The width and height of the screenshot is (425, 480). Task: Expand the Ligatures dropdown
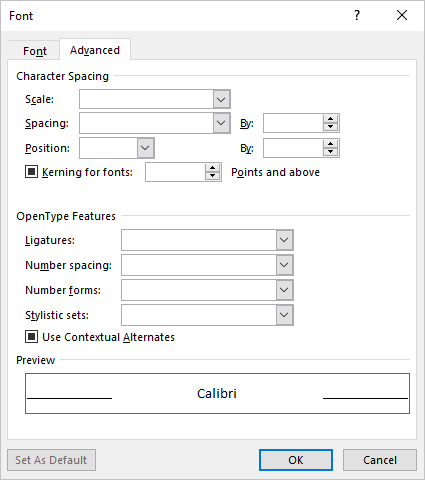click(284, 240)
